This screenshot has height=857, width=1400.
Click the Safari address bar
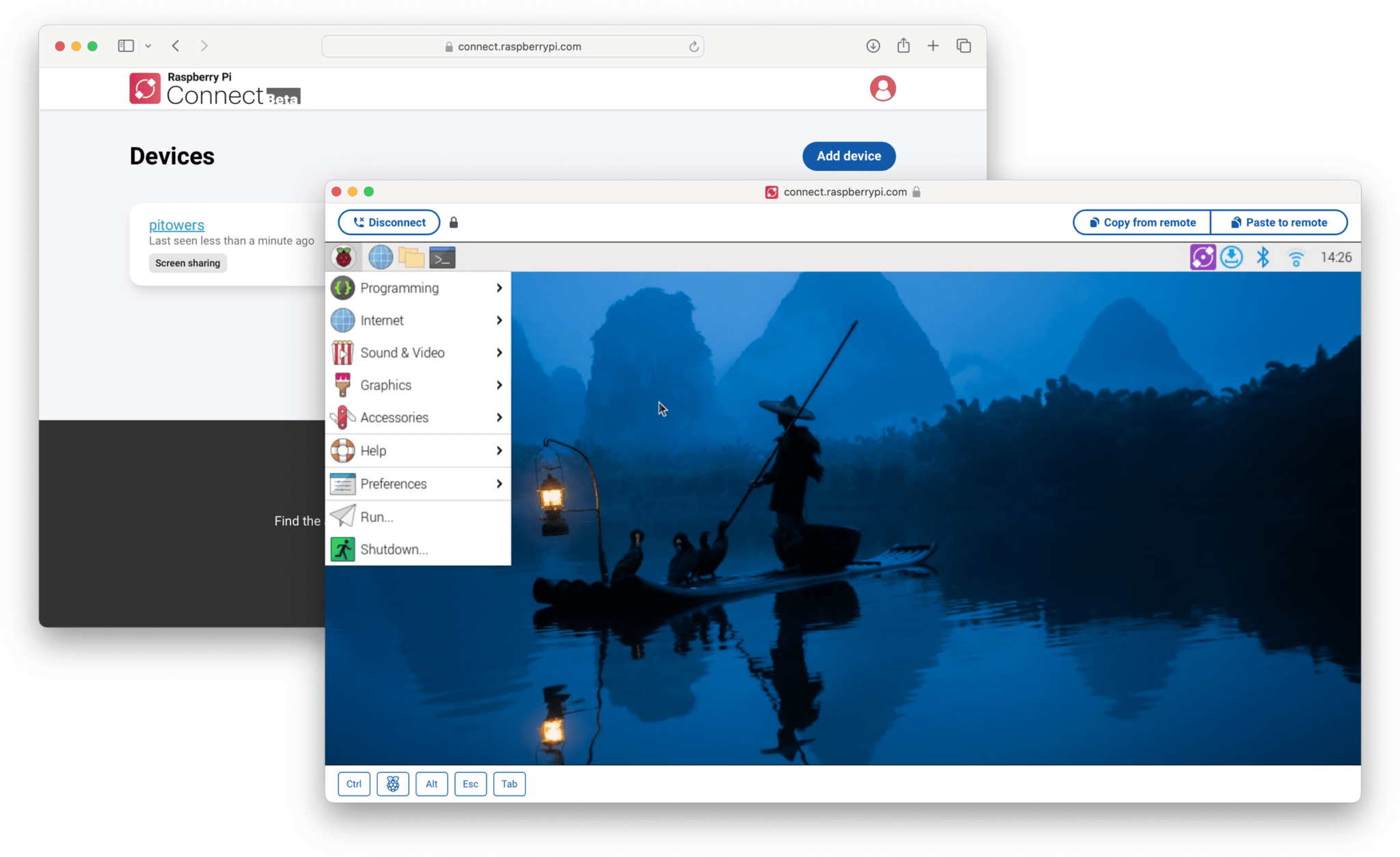513,46
